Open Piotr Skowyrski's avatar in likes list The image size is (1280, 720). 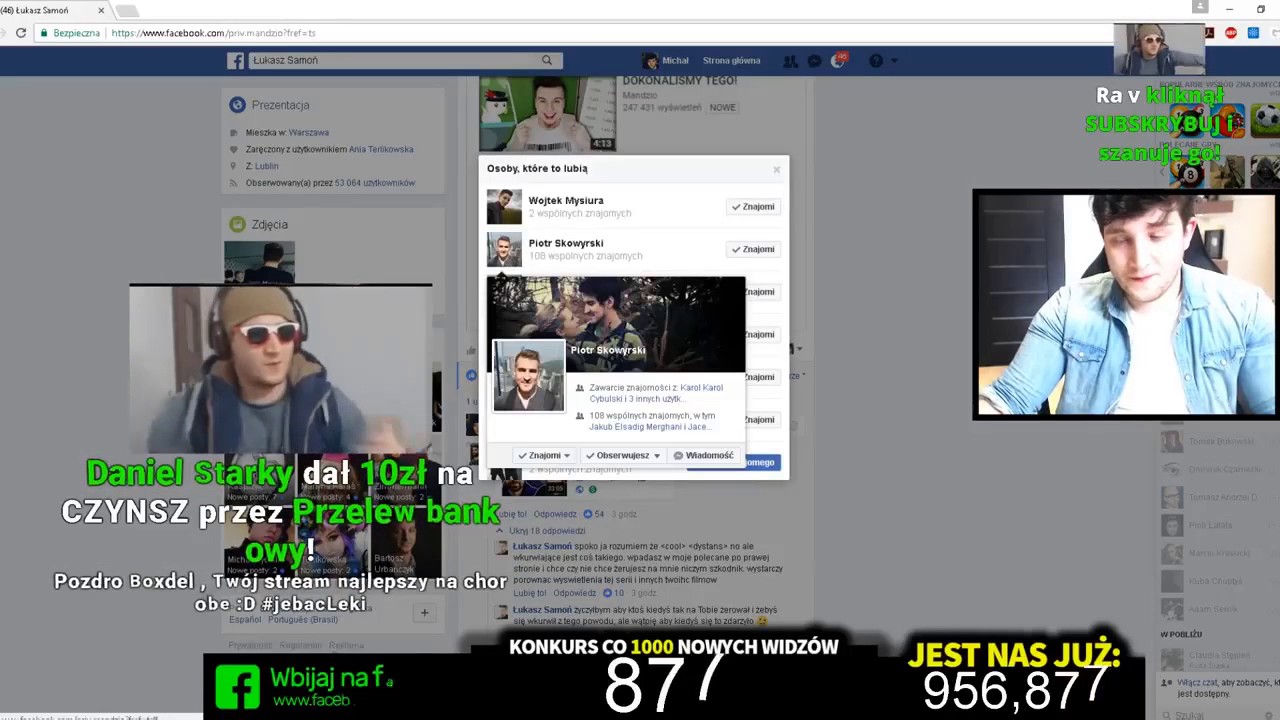[504, 250]
